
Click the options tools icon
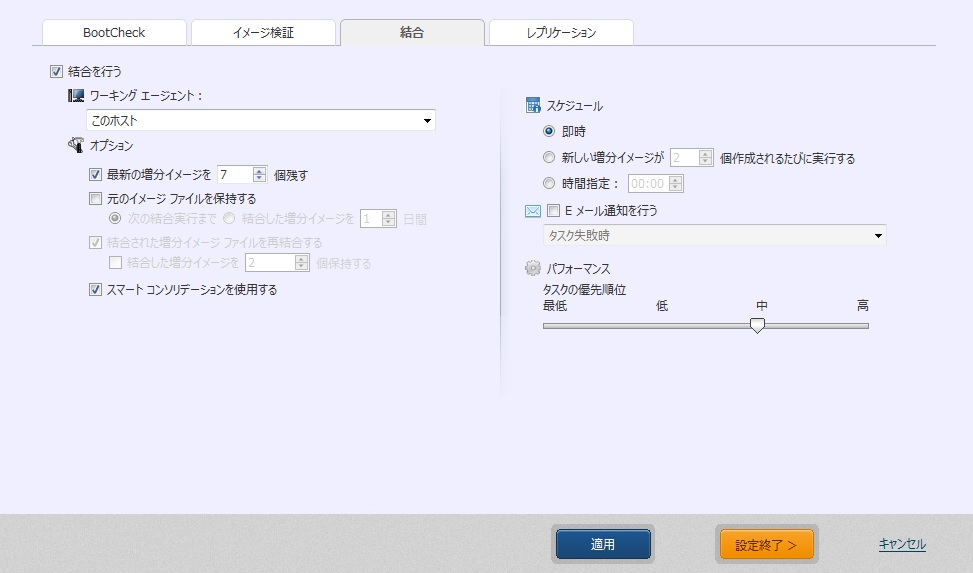76,145
